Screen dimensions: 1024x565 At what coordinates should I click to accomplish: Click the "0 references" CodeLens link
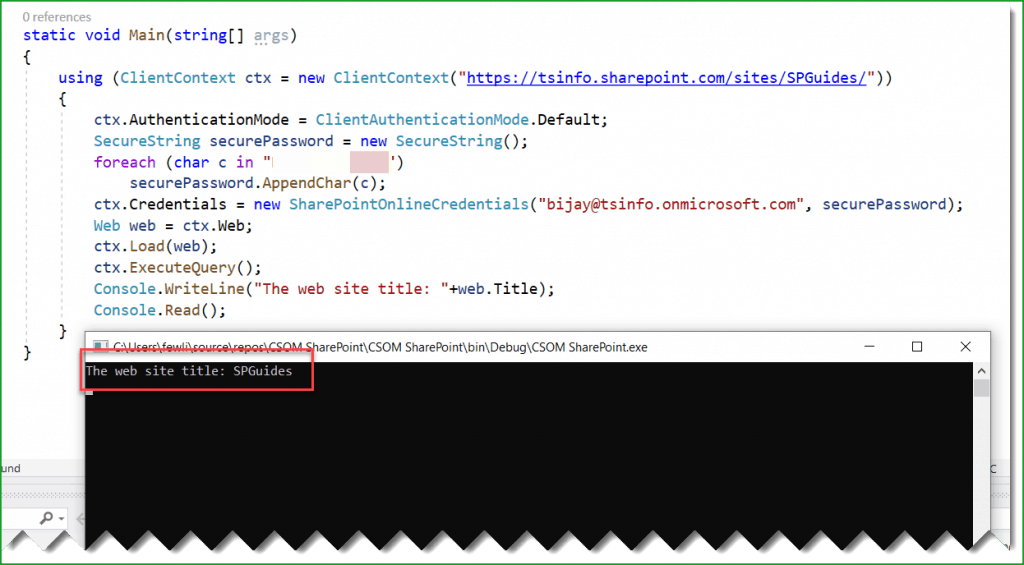(x=57, y=16)
